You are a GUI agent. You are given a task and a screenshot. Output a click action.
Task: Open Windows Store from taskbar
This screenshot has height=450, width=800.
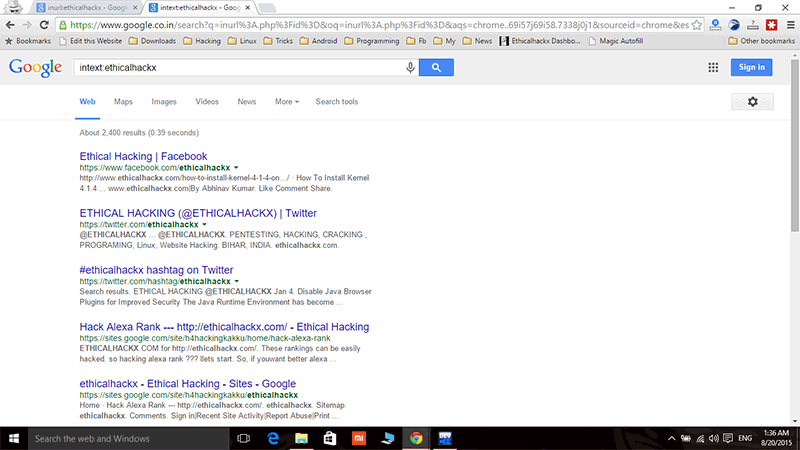pyautogui.click(x=330, y=438)
